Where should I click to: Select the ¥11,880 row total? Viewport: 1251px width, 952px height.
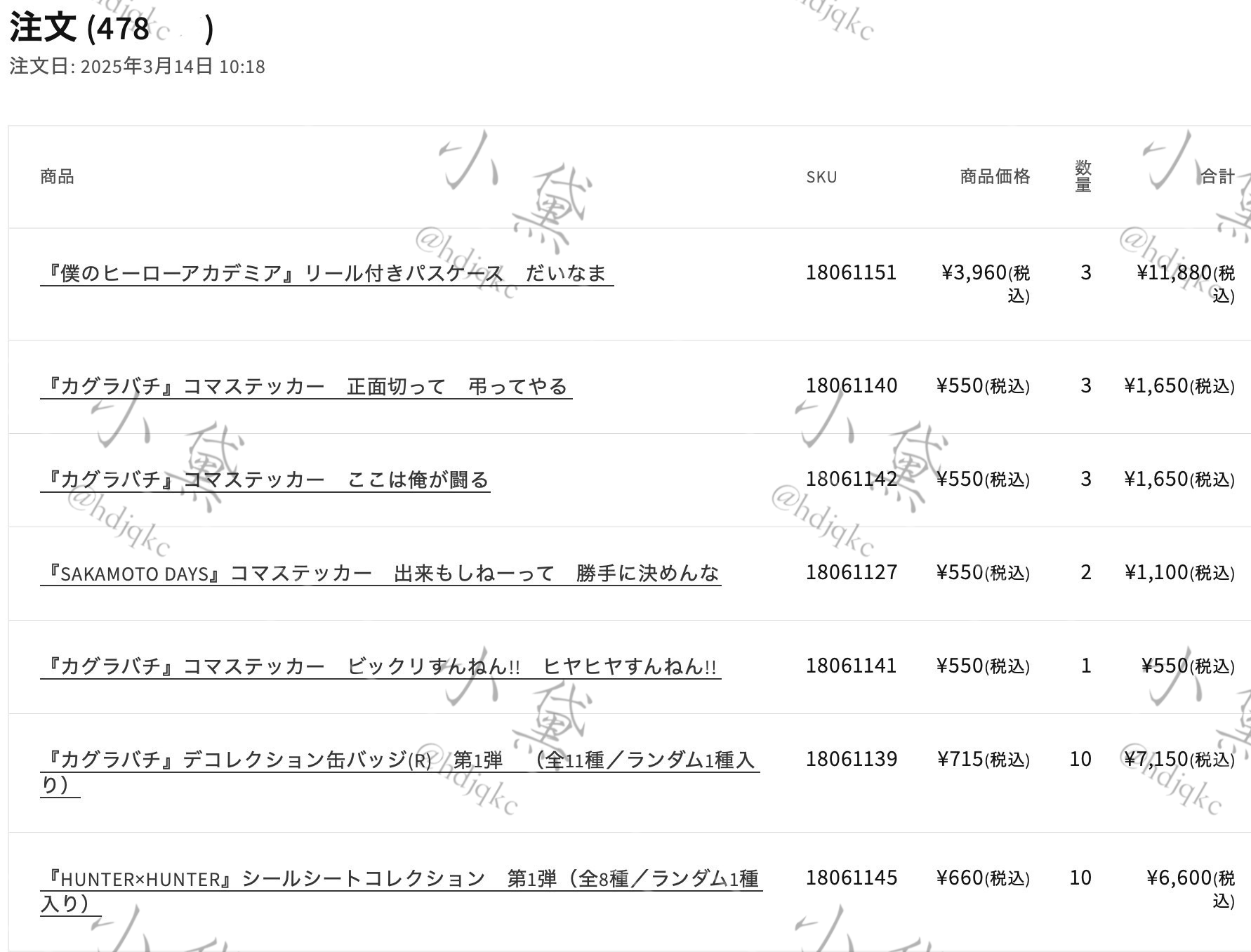tap(1186, 283)
